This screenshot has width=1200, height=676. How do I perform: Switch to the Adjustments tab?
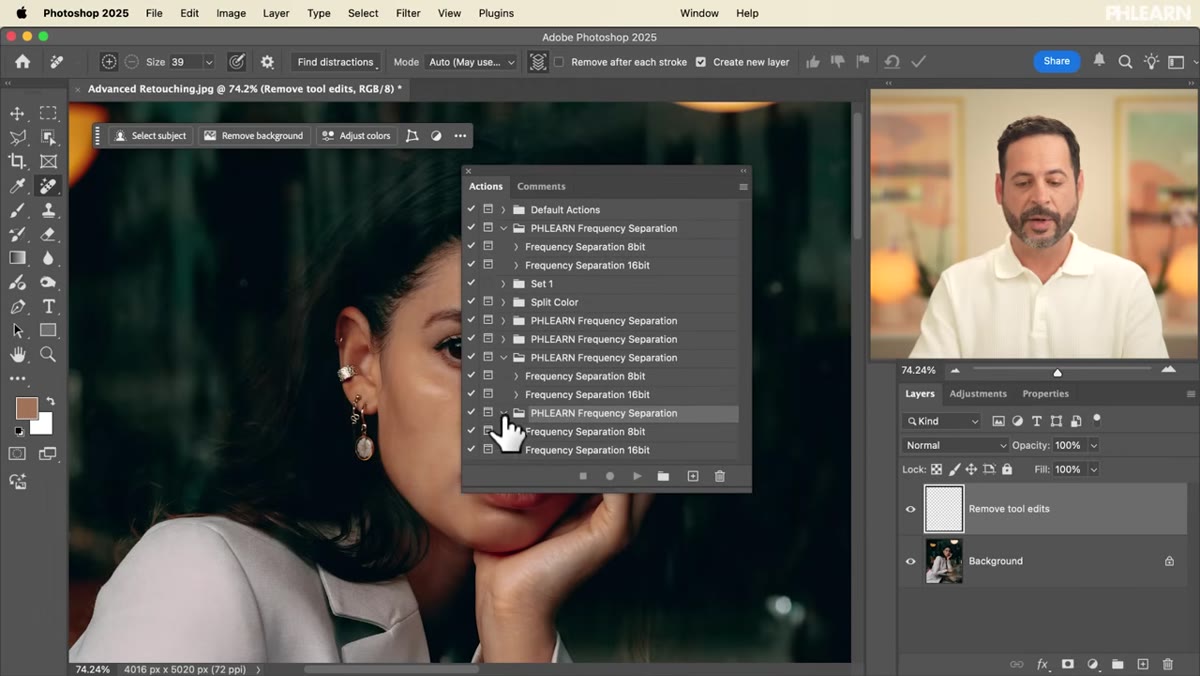978,394
